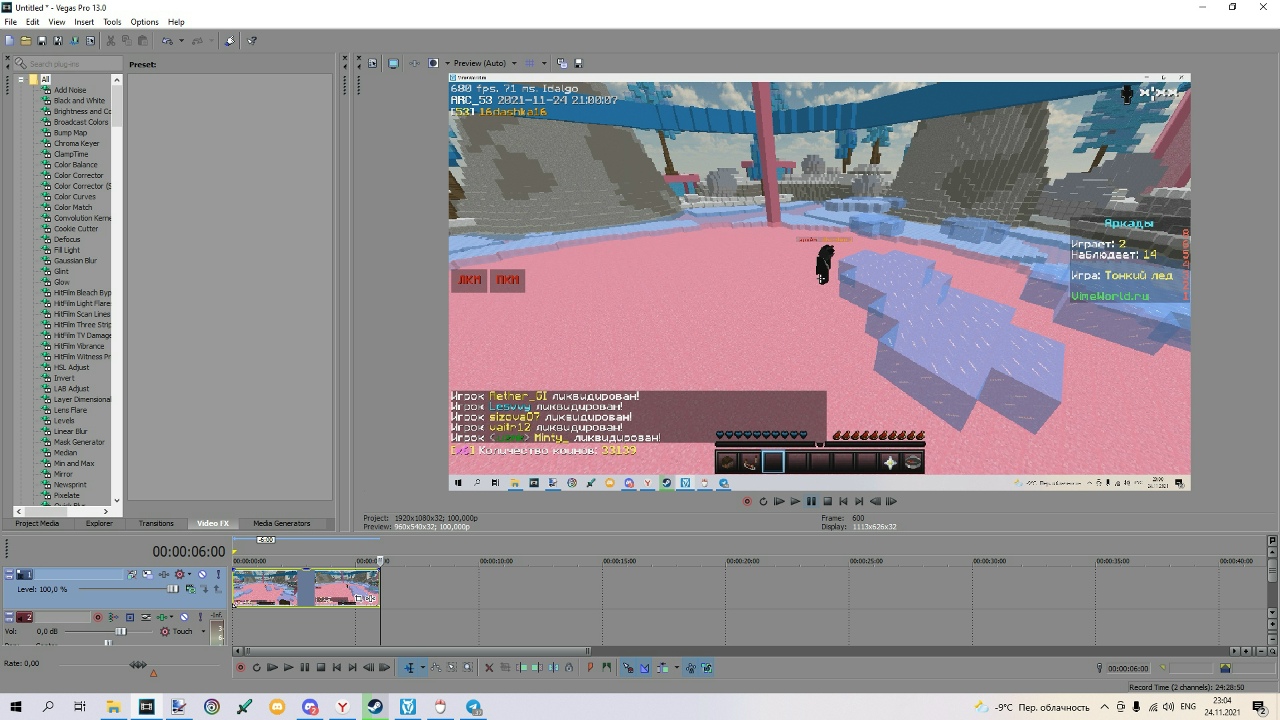
Task: Arm audio track 2 for recording
Action: click(x=98, y=617)
